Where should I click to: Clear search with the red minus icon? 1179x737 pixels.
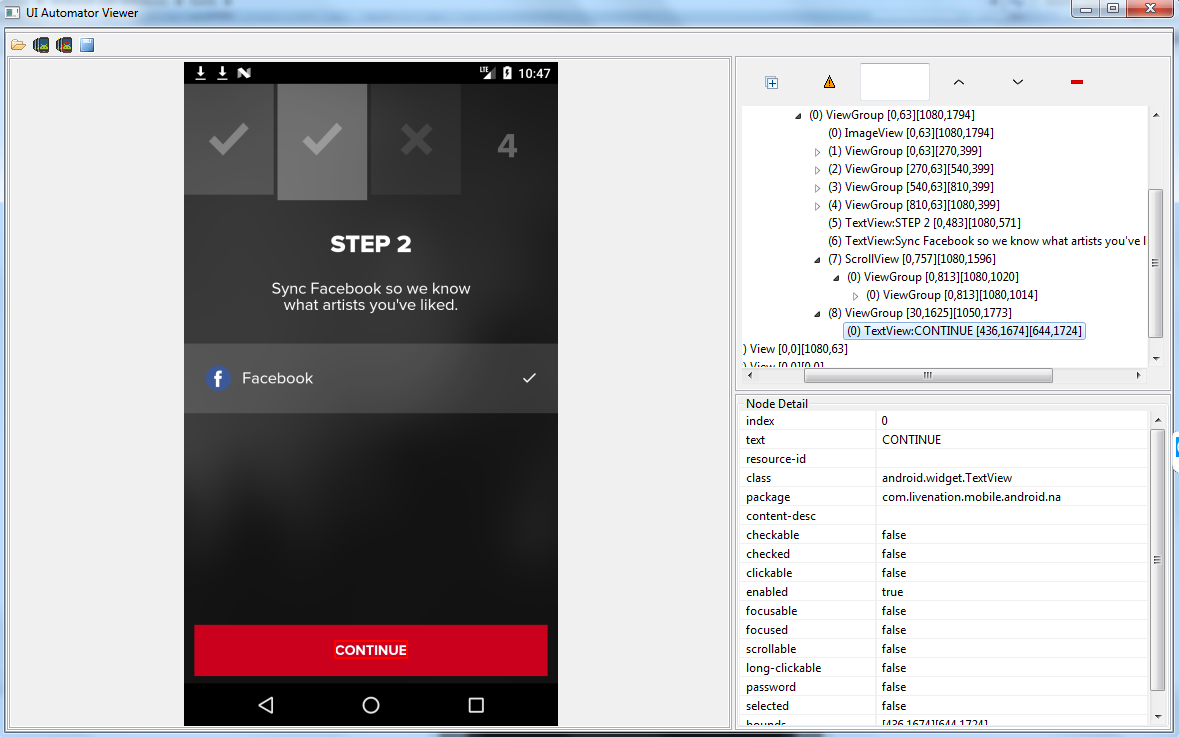click(1077, 82)
